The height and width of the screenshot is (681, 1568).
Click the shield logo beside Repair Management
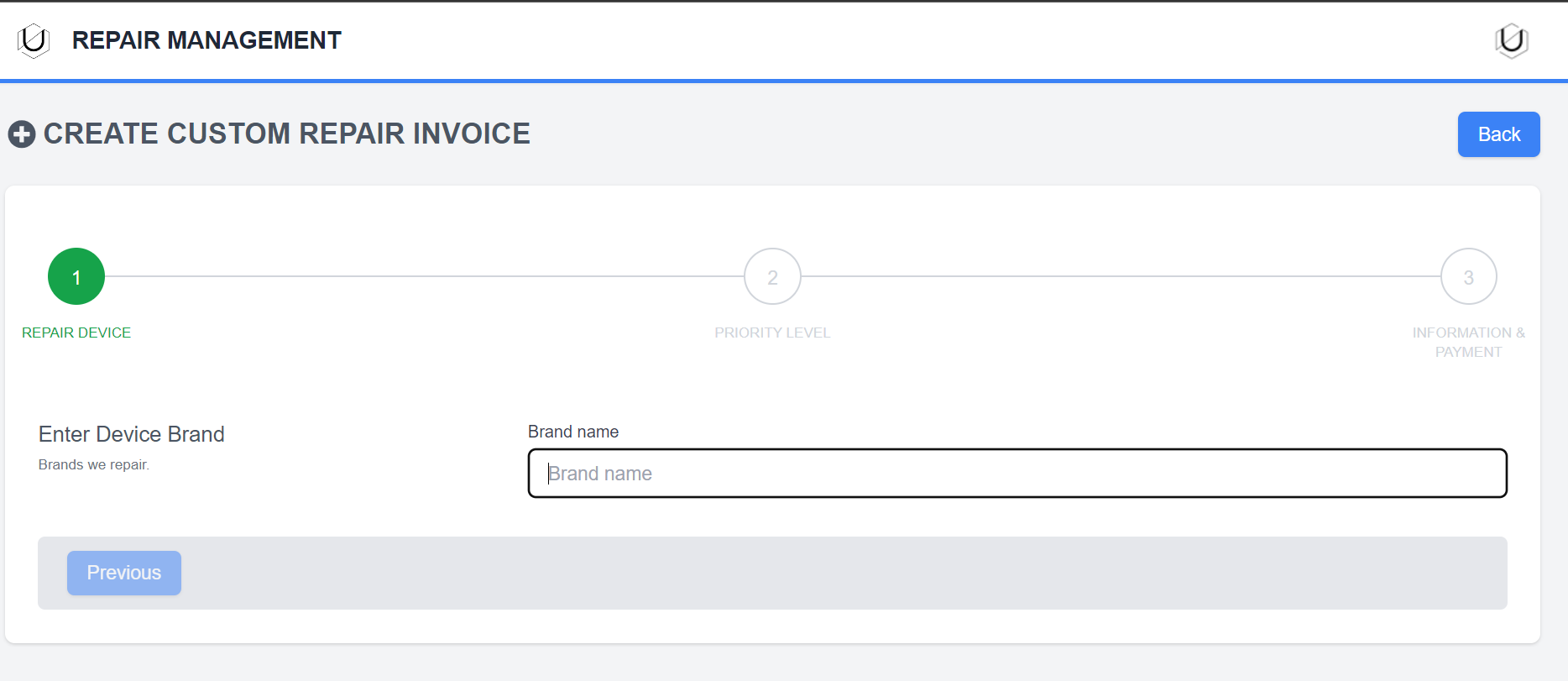(34, 40)
